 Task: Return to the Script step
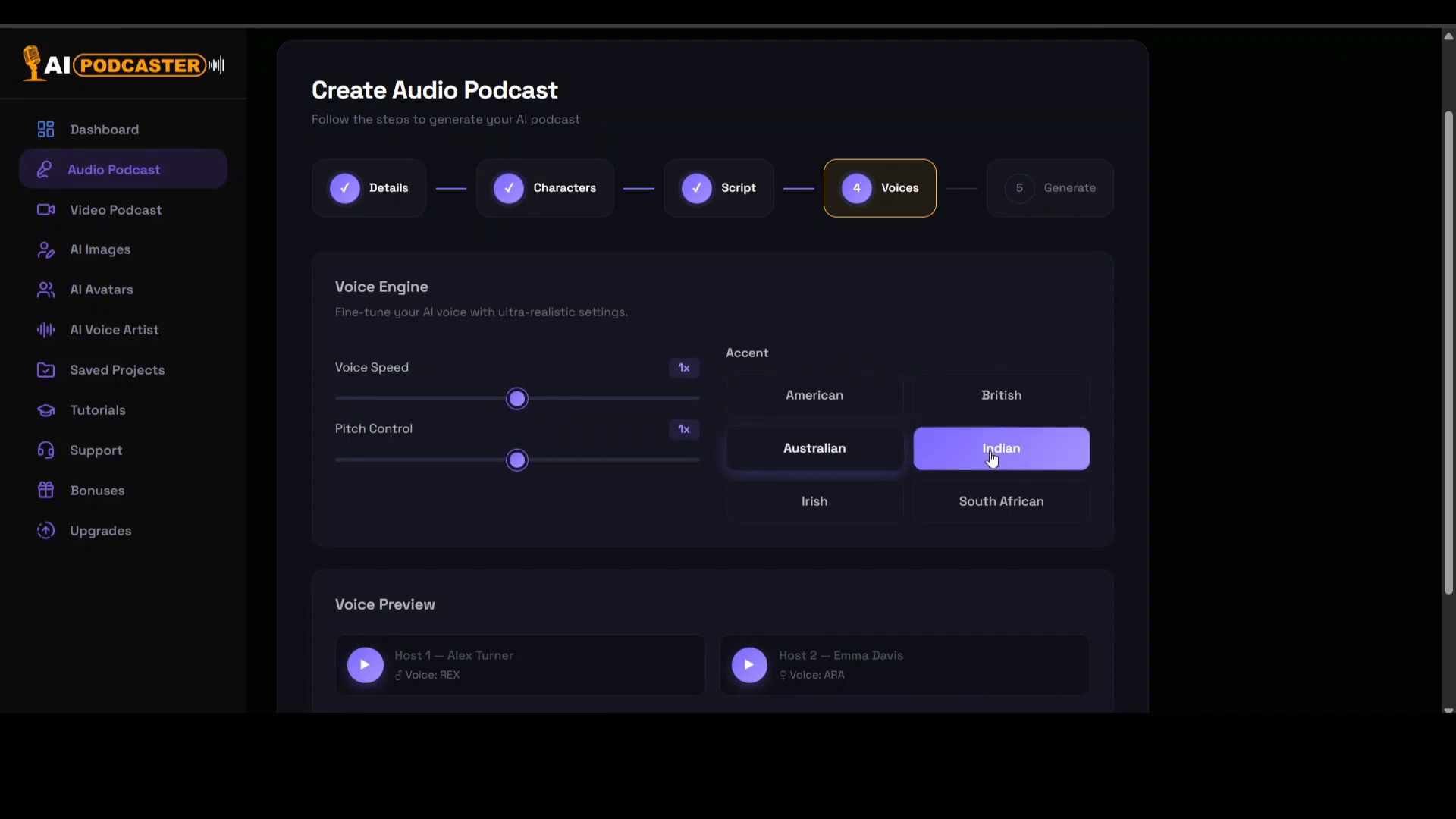719,188
